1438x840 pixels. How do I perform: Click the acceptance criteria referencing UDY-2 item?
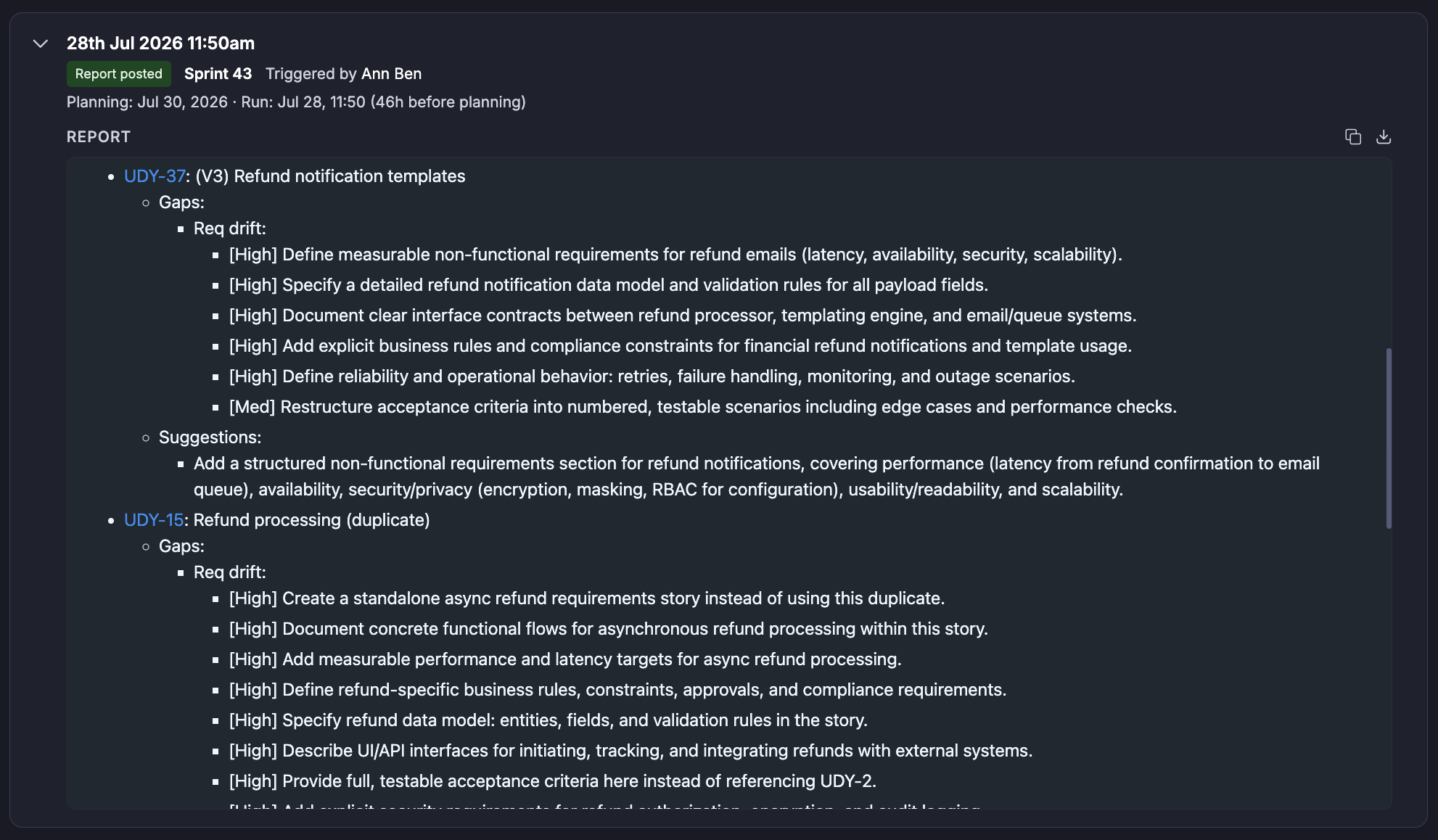point(552,781)
